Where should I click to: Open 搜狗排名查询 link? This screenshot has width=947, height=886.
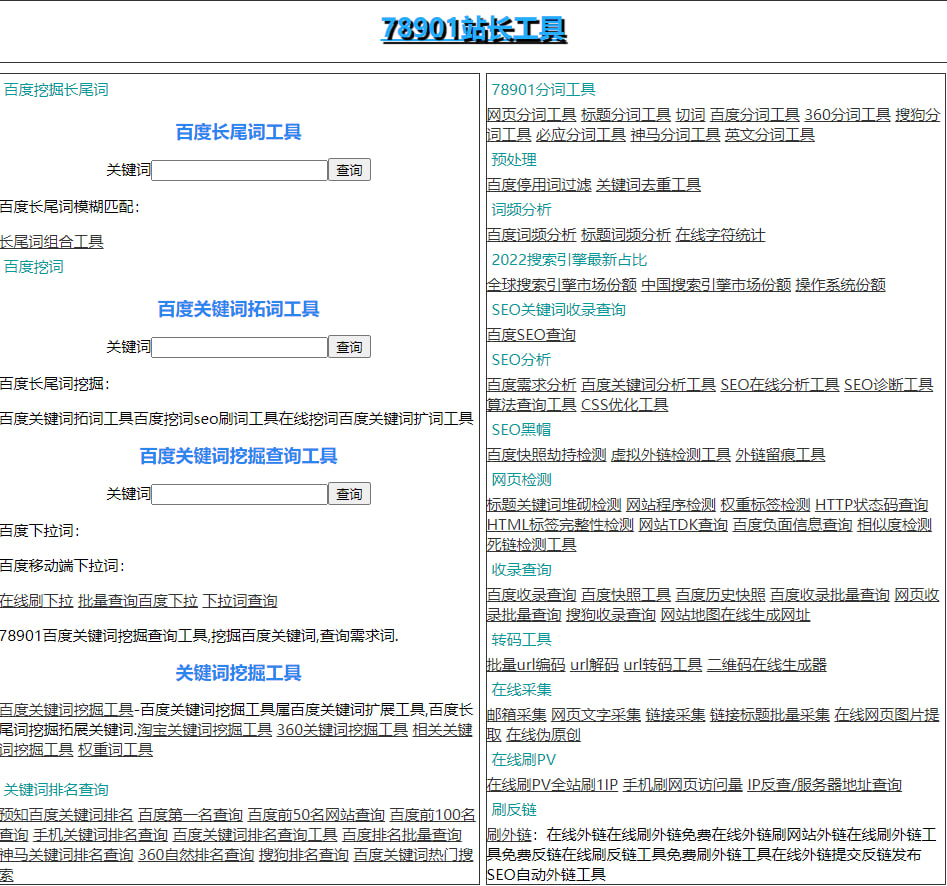pos(303,855)
